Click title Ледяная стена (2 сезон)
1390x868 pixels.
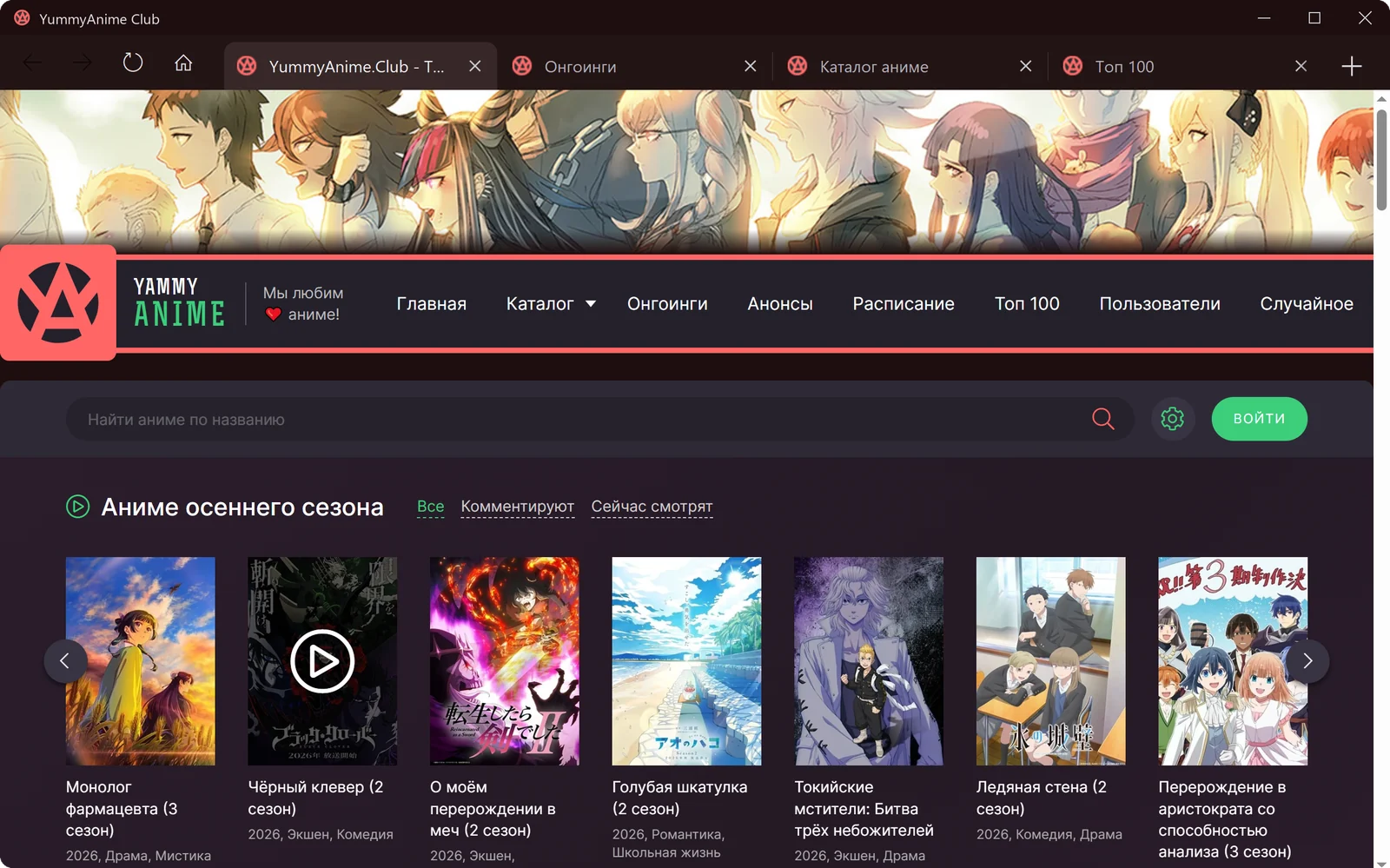1042,798
